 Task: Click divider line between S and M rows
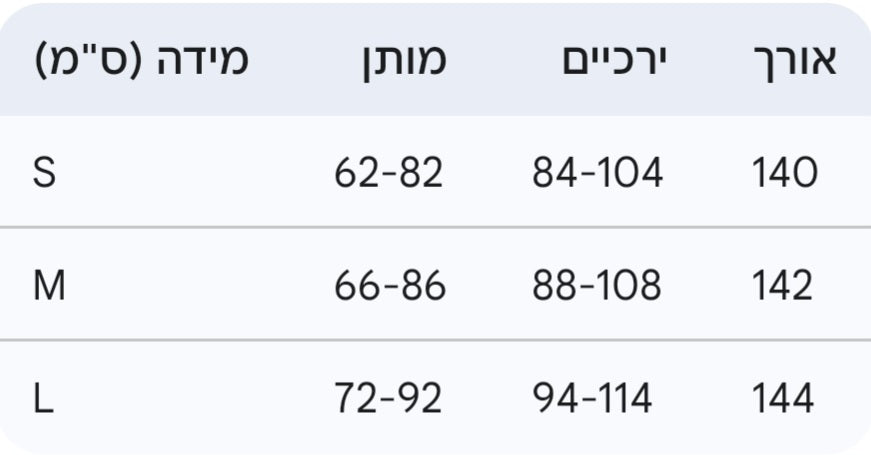(435, 228)
